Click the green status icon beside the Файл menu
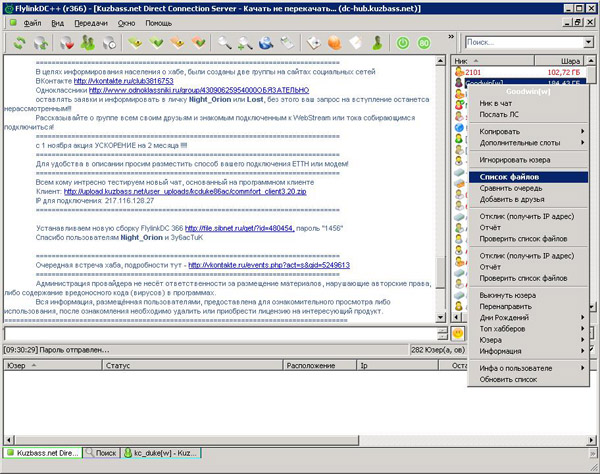This screenshot has height=474, width=600. pos(13,23)
